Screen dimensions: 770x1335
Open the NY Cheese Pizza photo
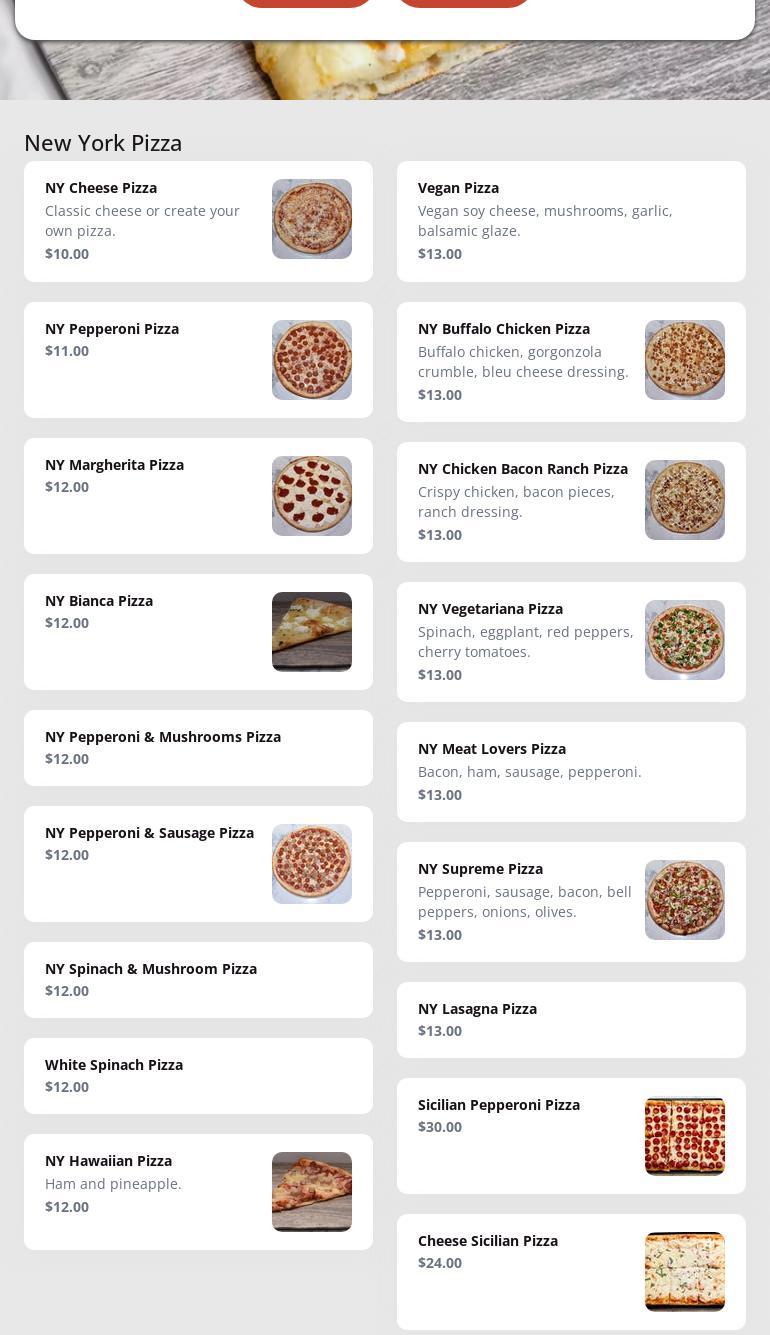click(312, 219)
